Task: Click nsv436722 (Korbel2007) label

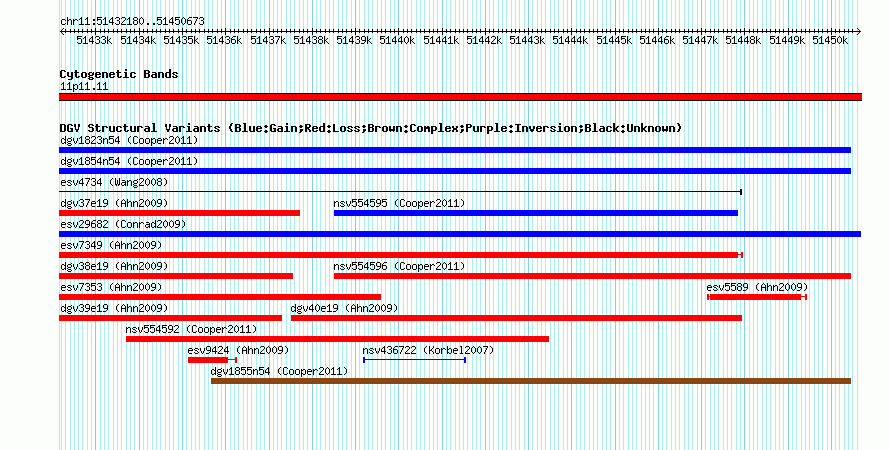Action: click(428, 350)
